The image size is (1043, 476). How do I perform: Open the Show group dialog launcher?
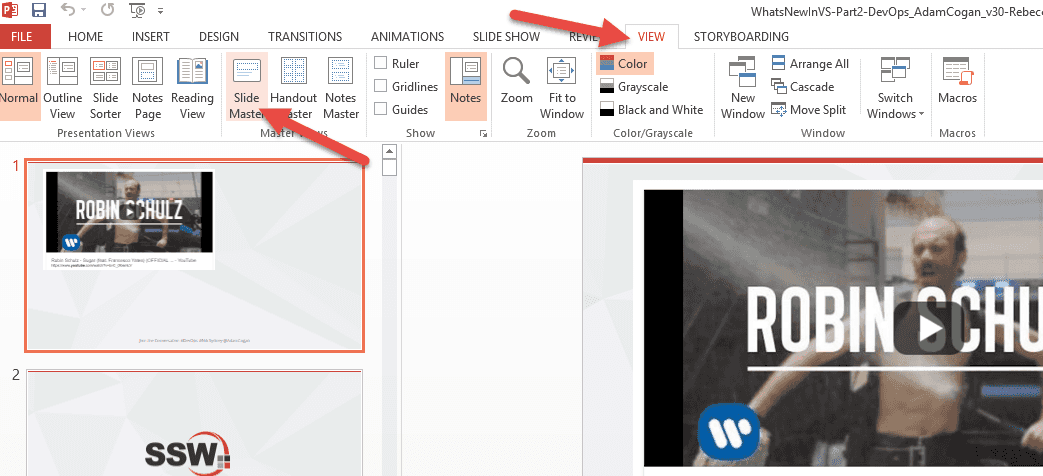coord(484,134)
